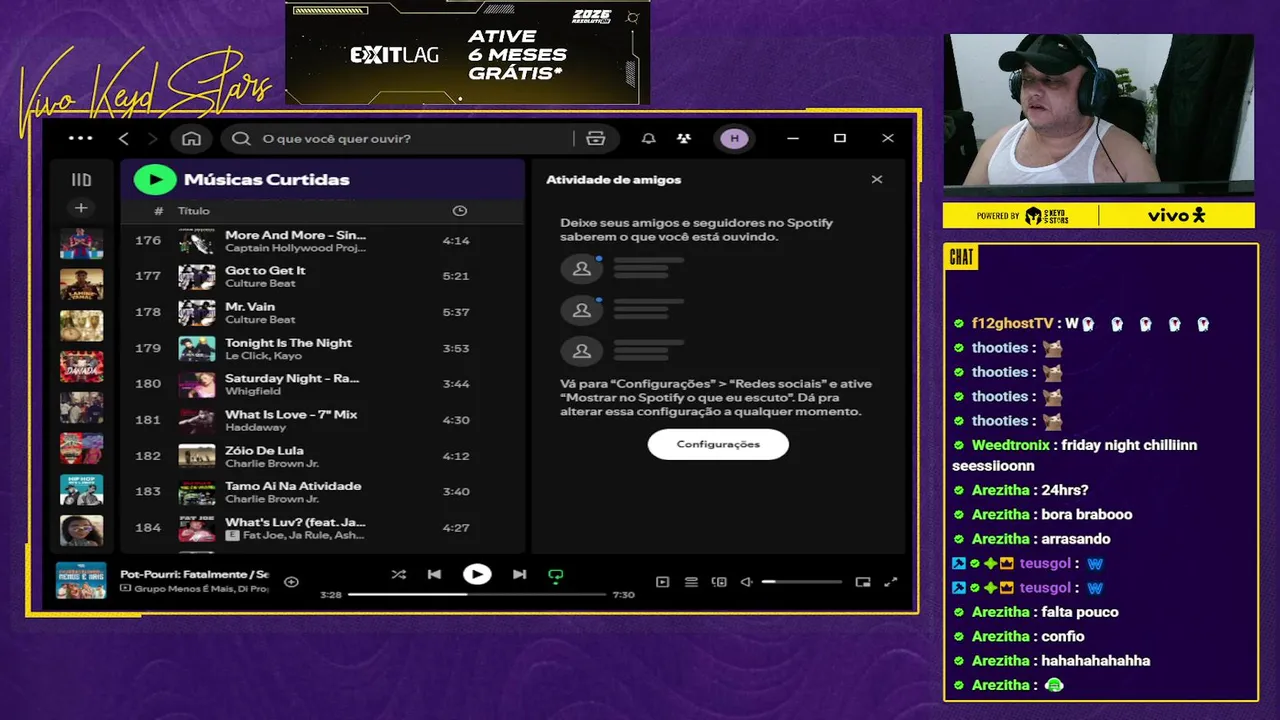Click album cover of 'Zóio De Lula'
Viewport: 1280px width, 720px height.
tap(197, 456)
